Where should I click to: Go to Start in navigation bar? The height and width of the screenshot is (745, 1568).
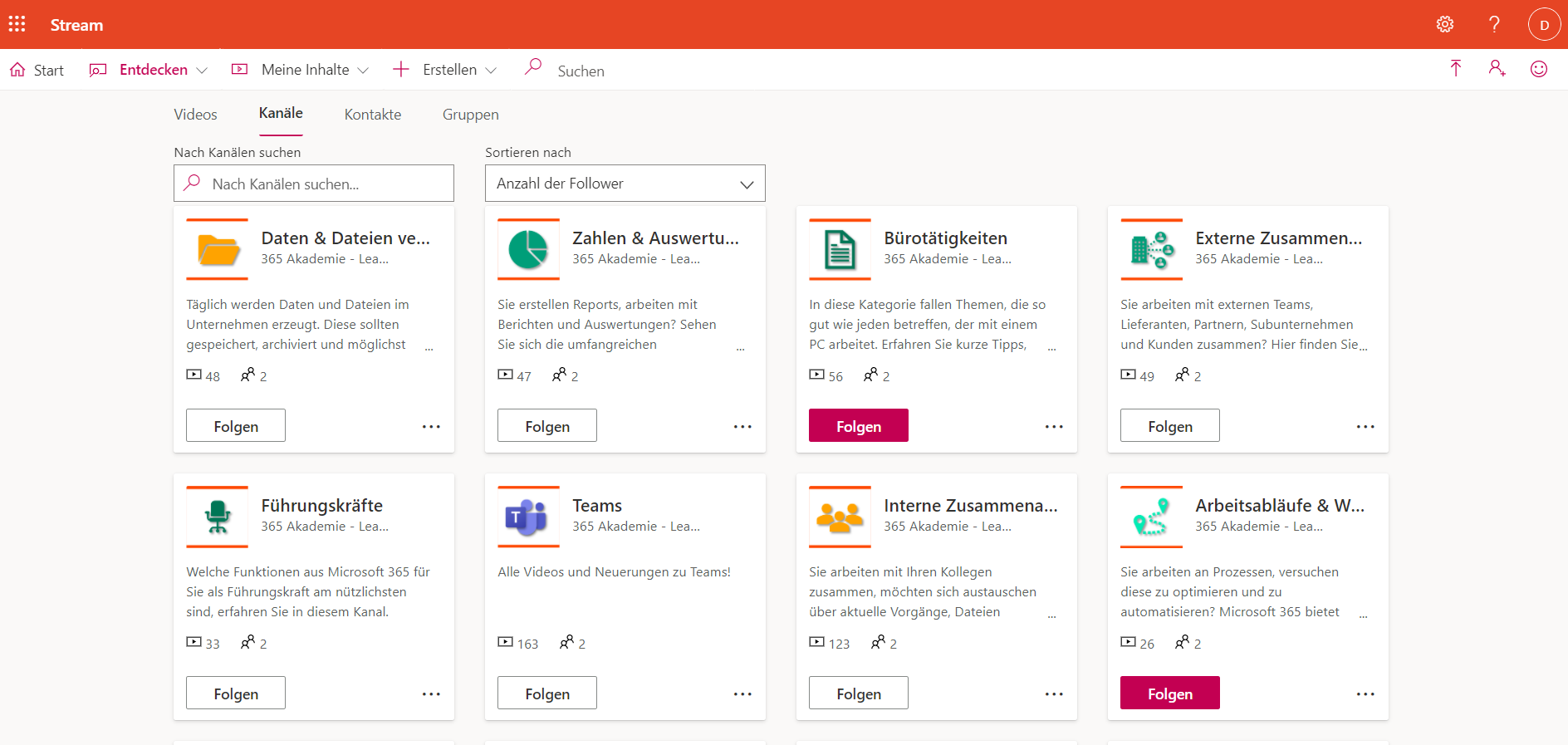(x=37, y=70)
